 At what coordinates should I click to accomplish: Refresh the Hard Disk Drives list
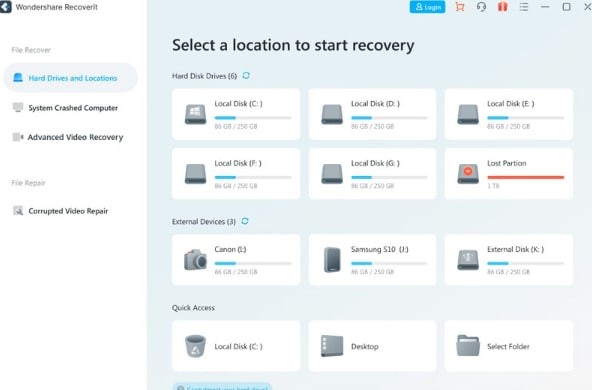[x=246, y=76]
